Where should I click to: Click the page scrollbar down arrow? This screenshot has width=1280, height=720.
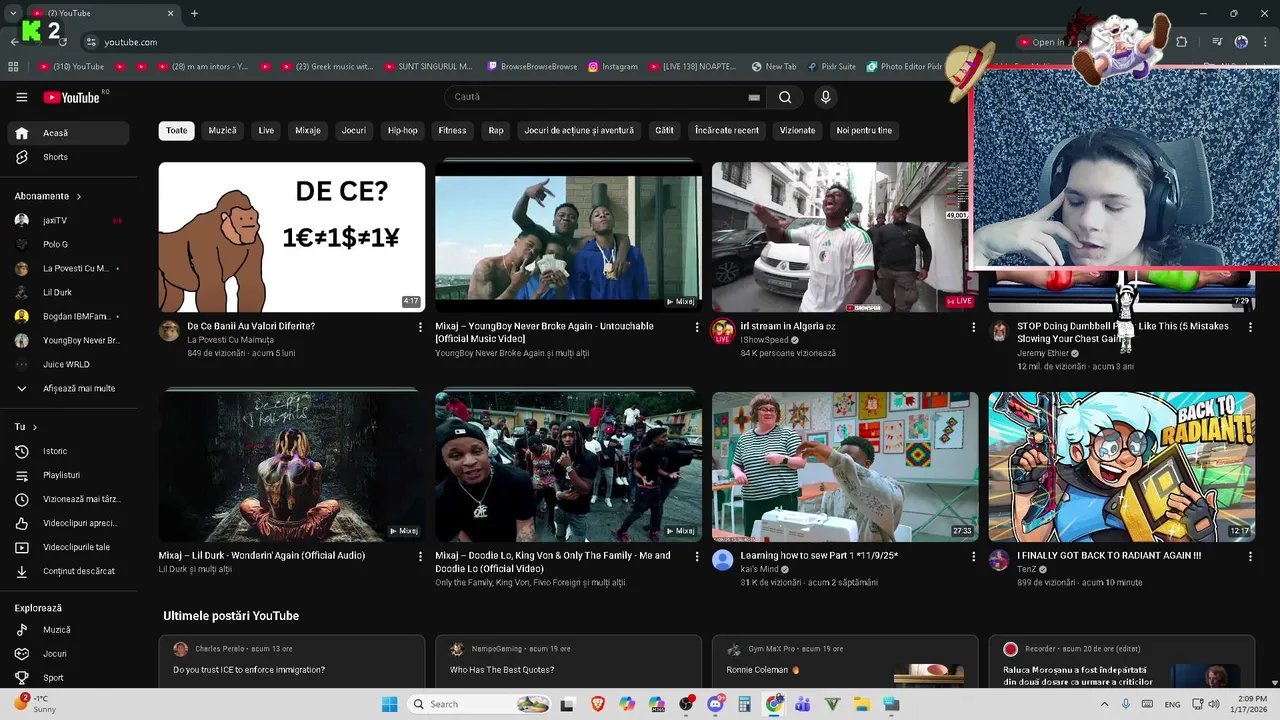coord(1274,683)
